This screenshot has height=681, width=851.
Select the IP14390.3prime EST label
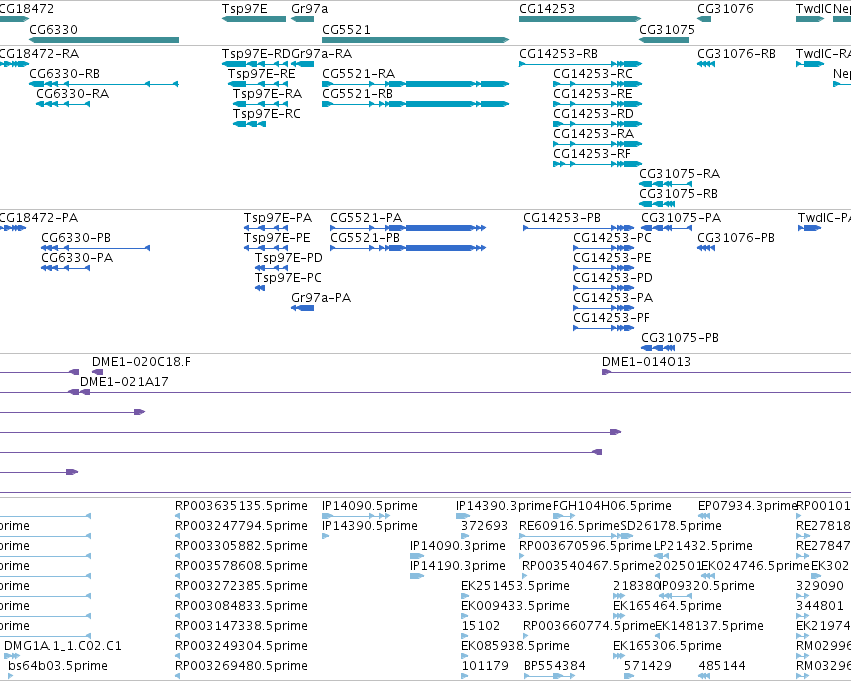pos(504,506)
